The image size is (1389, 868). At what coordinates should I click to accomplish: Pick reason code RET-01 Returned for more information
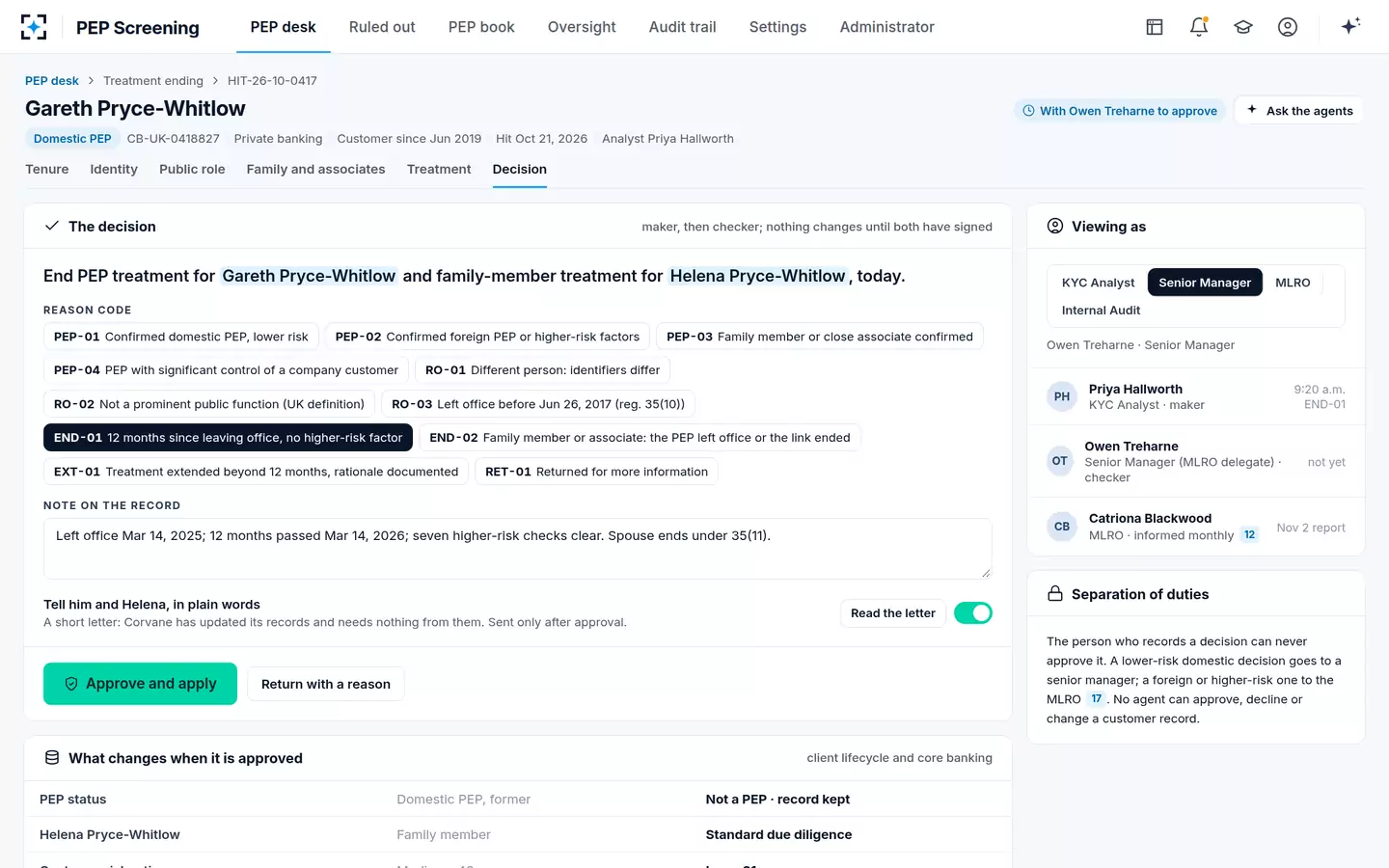(596, 472)
